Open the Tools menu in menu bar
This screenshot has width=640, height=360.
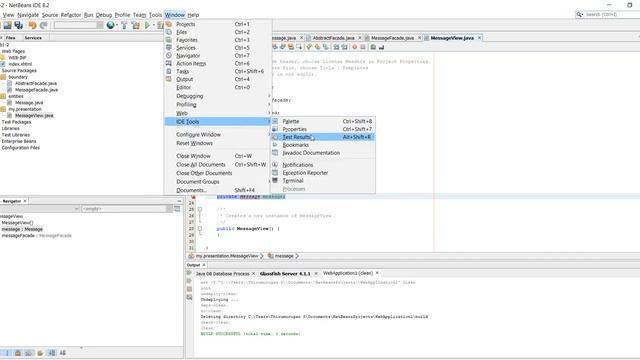pos(155,15)
